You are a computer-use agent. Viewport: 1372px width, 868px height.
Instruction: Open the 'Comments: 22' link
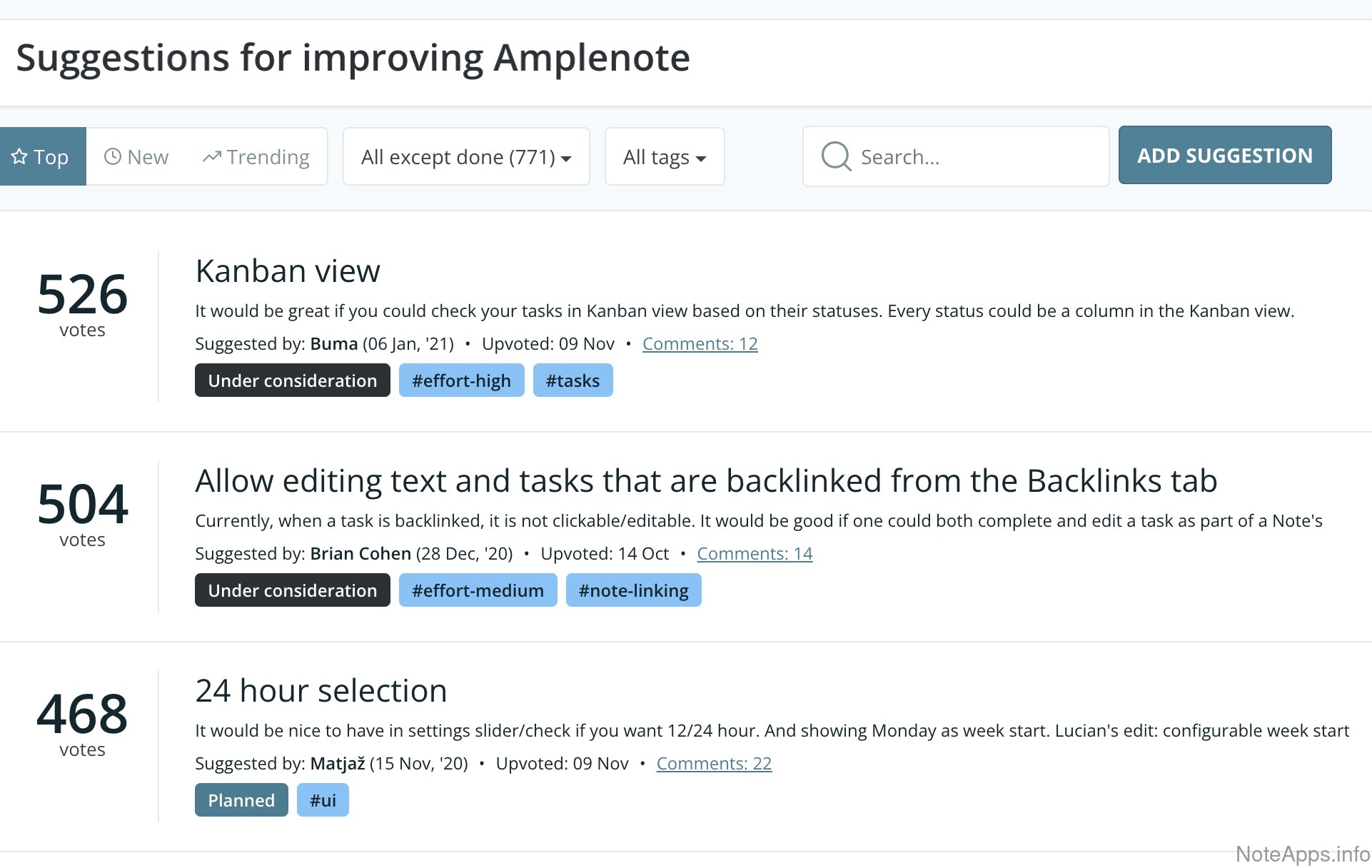coord(714,764)
